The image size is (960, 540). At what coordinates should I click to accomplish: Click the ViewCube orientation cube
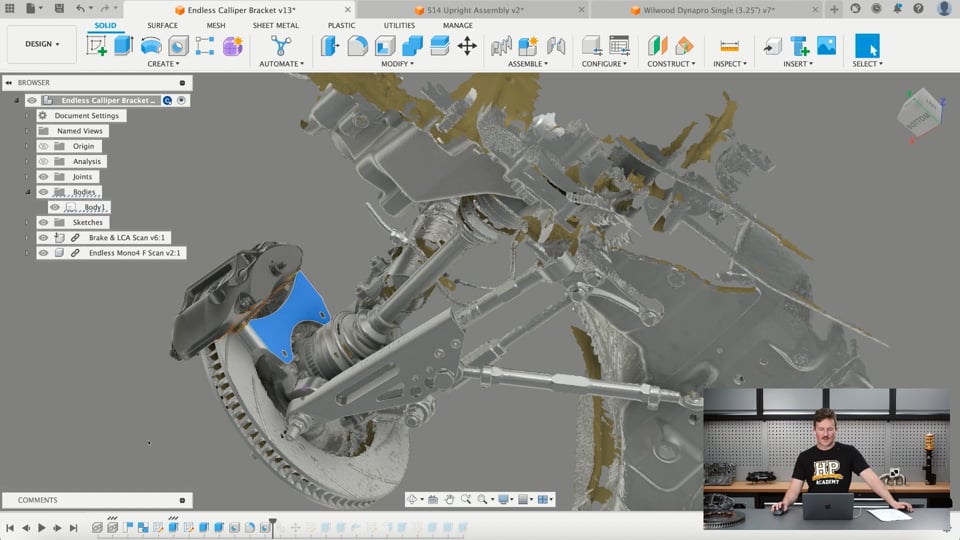(920, 115)
